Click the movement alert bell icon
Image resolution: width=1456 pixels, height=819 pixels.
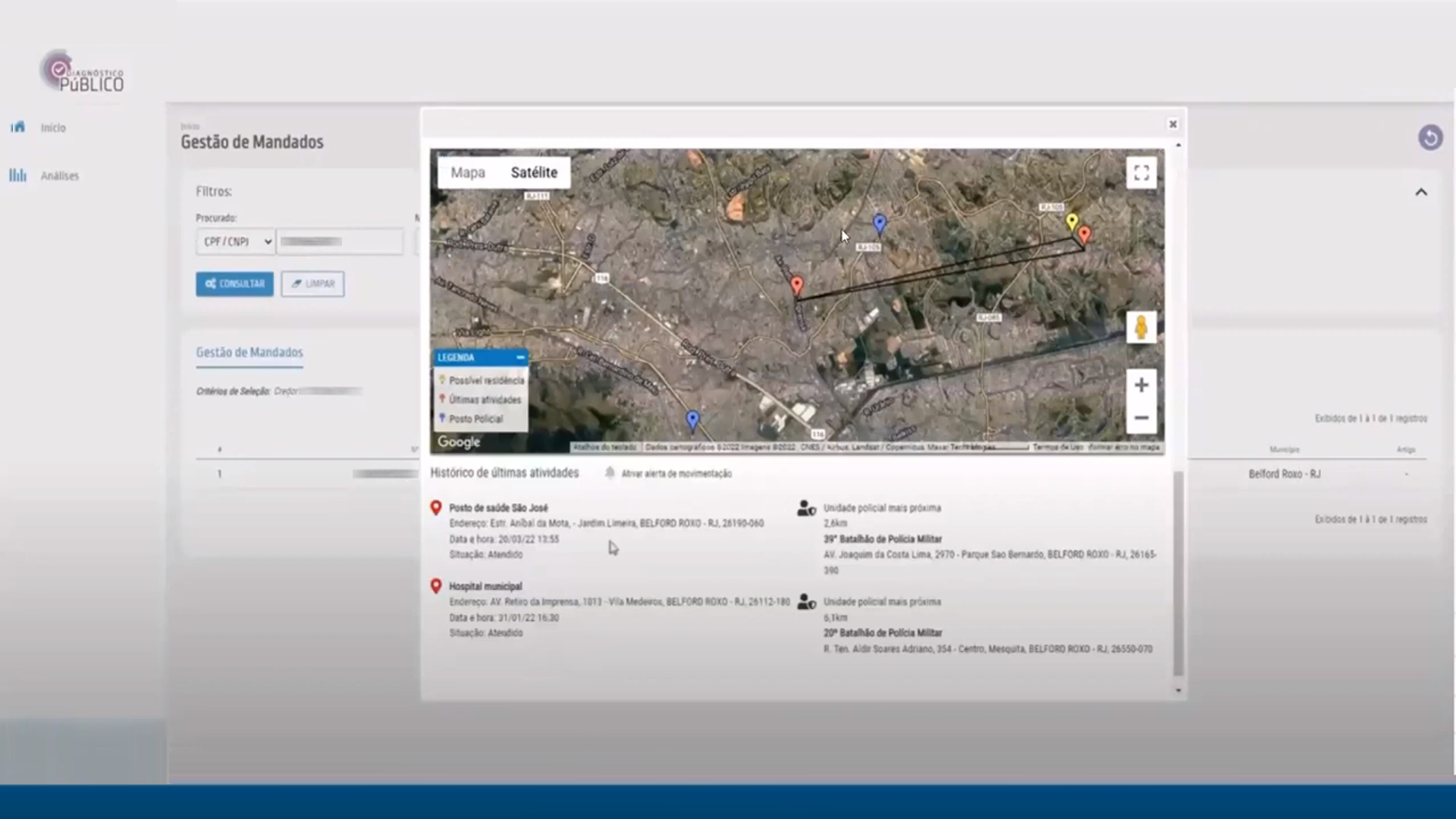tap(610, 472)
